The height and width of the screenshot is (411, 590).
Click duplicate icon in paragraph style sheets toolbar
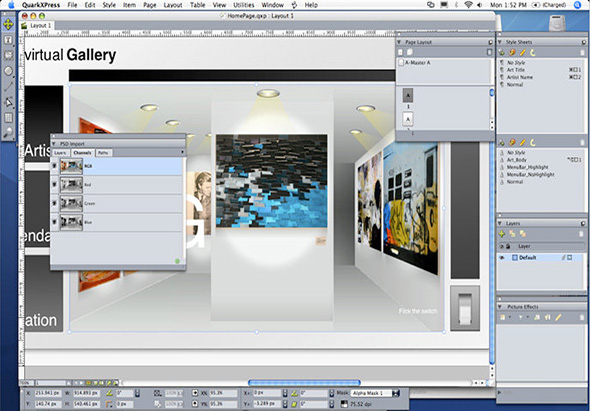[x=512, y=53]
